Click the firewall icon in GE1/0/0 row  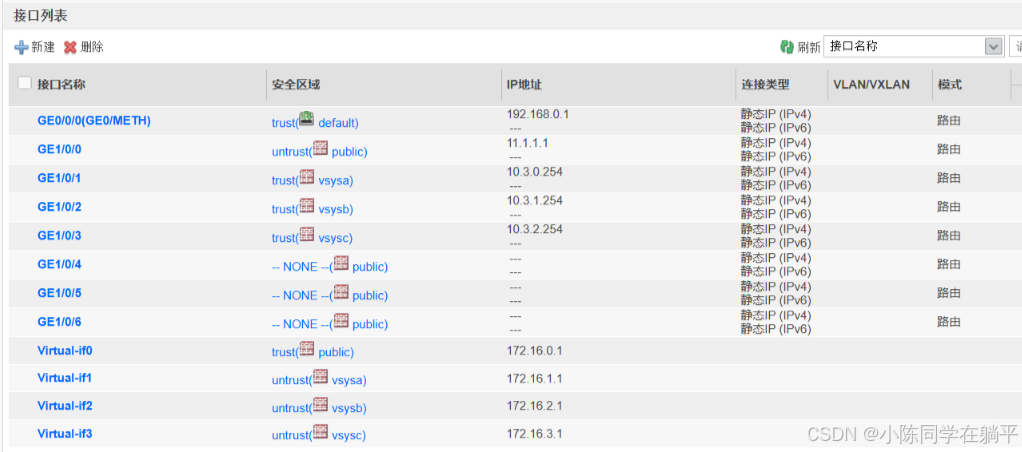[320, 149]
